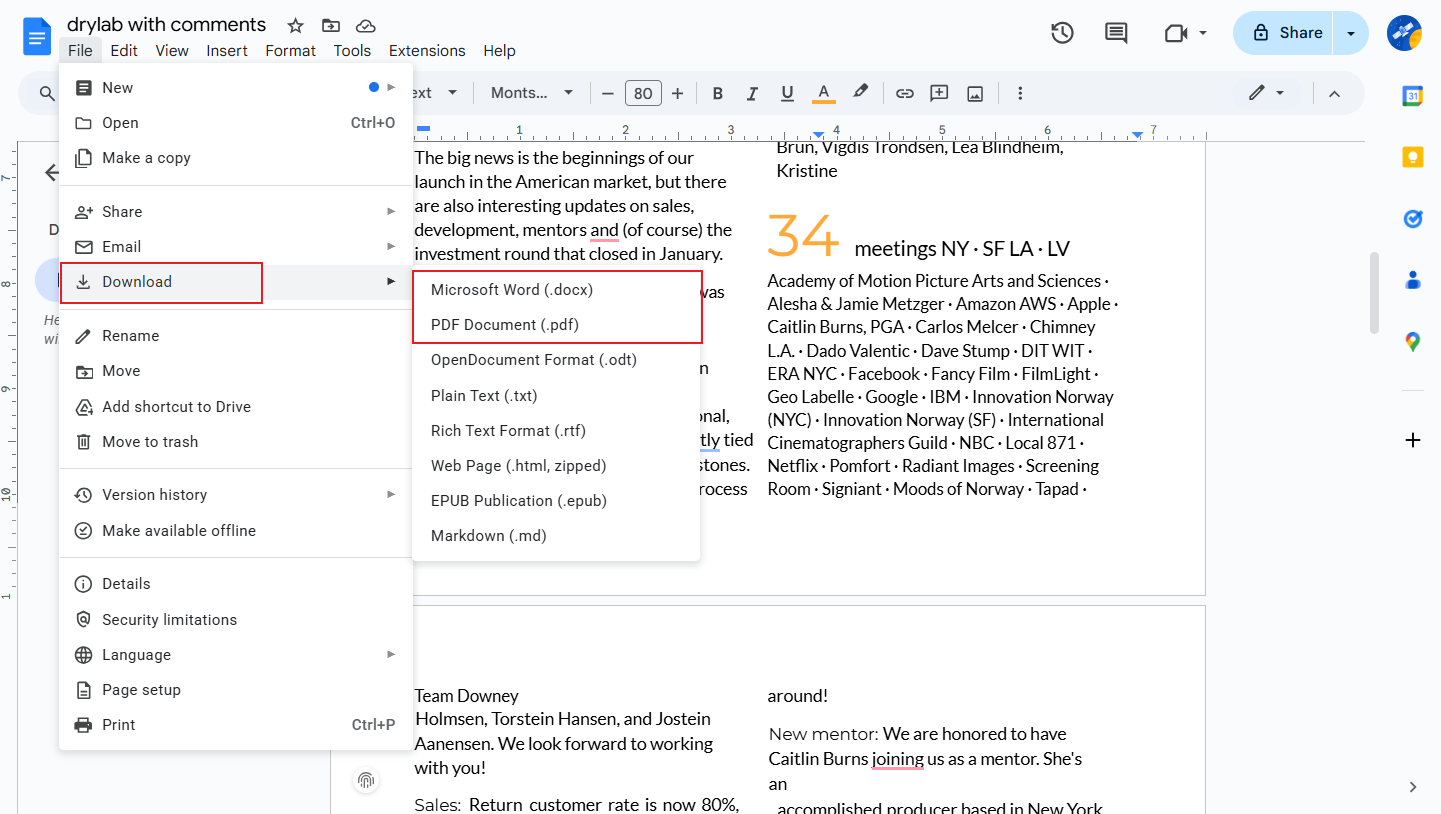This screenshot has width=1441, height=814.
Task: Toggle underline formatting
Action: (787, 92)
